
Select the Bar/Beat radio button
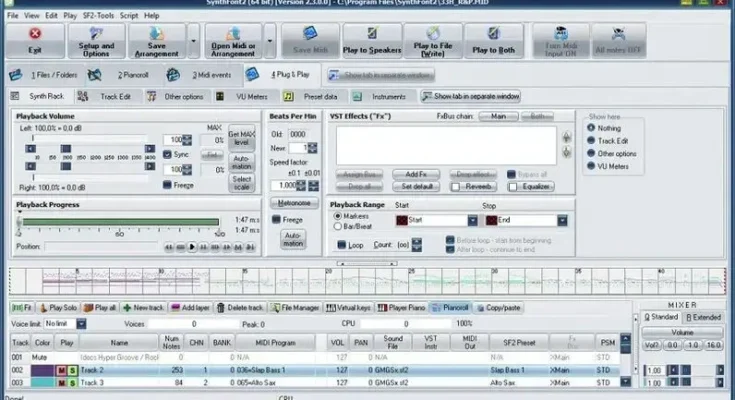336,227
